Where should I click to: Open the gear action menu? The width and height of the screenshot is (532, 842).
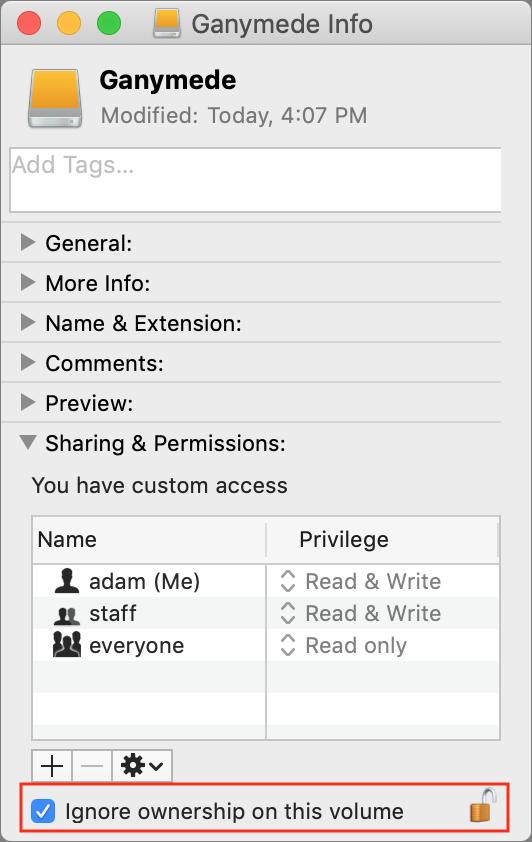click(142, 766)
